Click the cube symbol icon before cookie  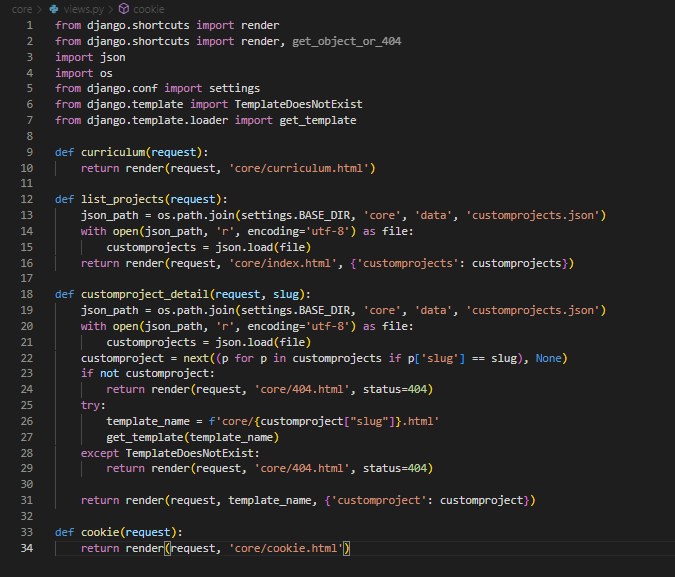(125, 7)
